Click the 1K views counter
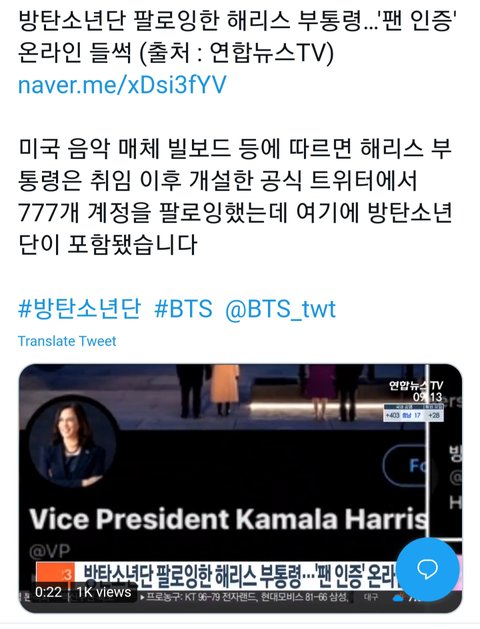The width and height of the screenshot is (480, 629). tap(104, 592)
